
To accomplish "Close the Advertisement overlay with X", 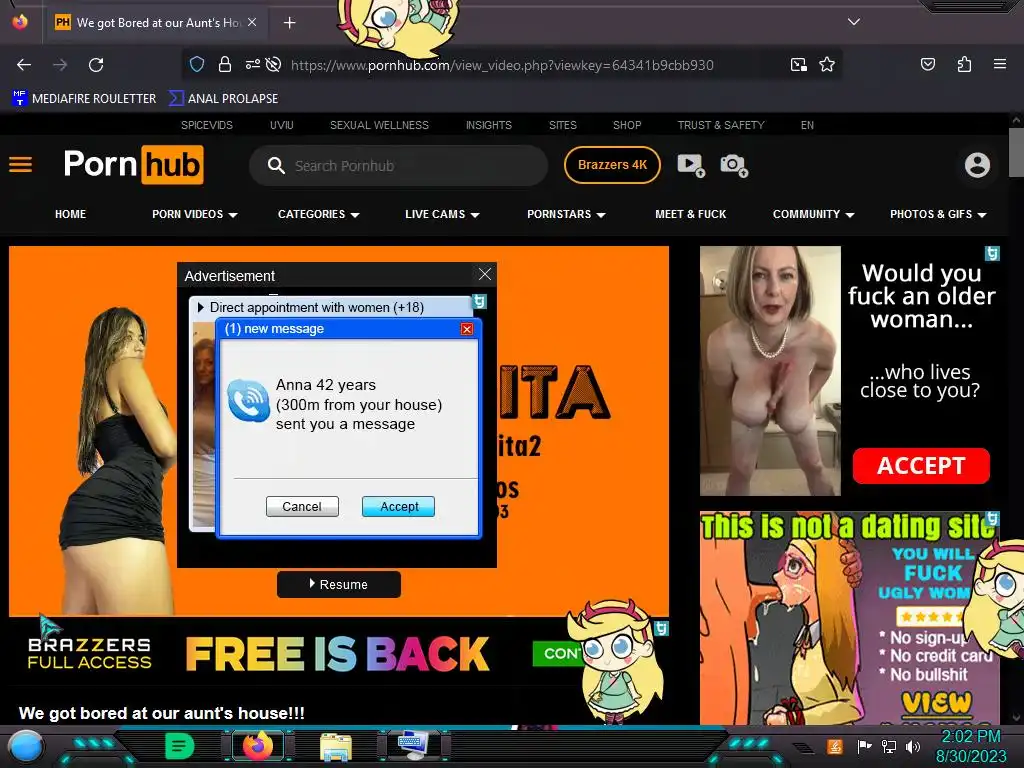I will [485, 274].
